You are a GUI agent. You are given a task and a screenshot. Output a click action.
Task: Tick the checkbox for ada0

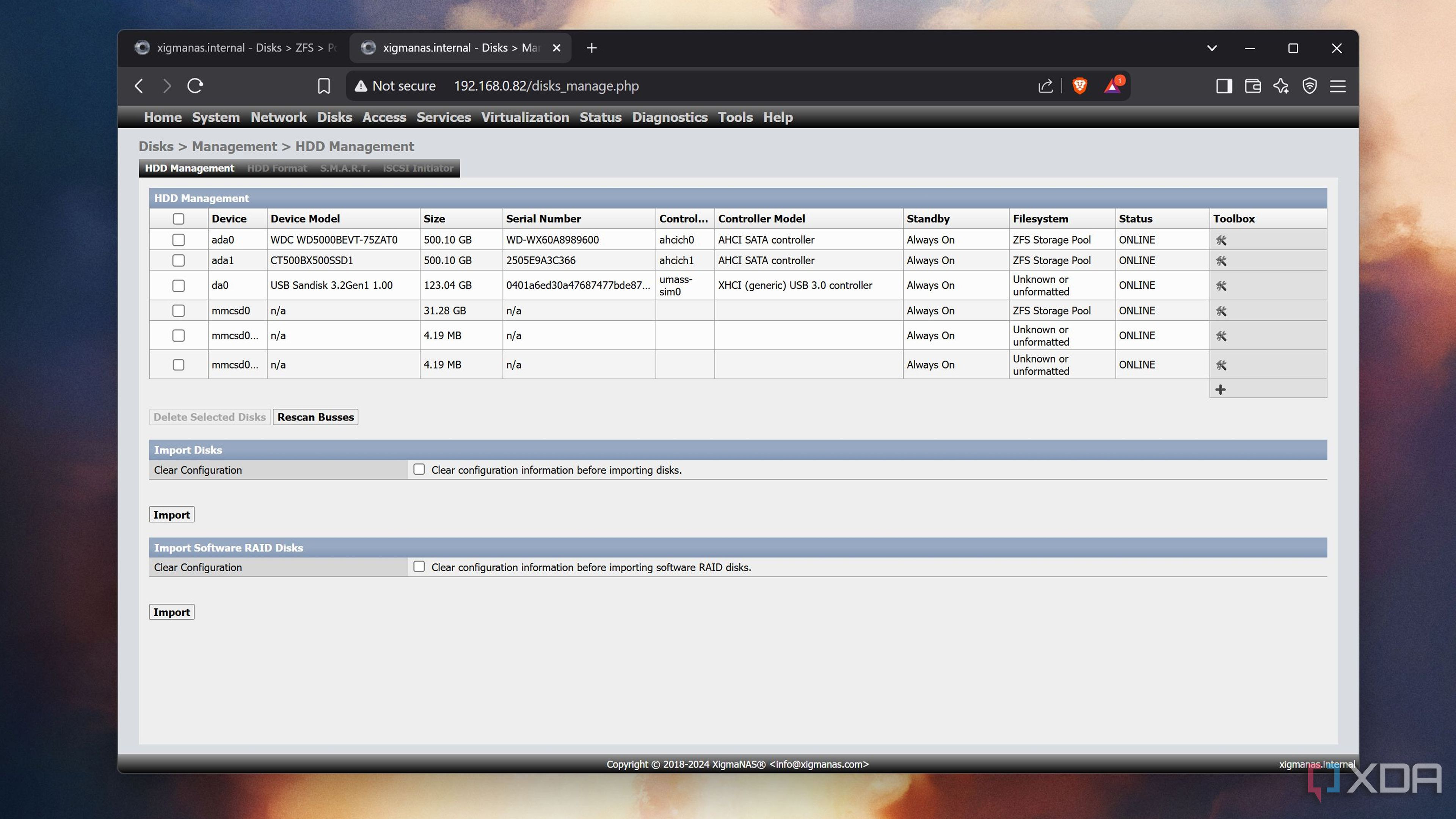[x=179, y=240]
